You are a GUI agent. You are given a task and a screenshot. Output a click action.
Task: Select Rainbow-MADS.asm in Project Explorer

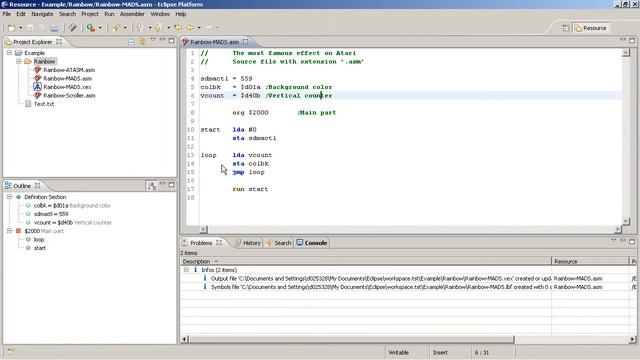[x=67, y=78]
